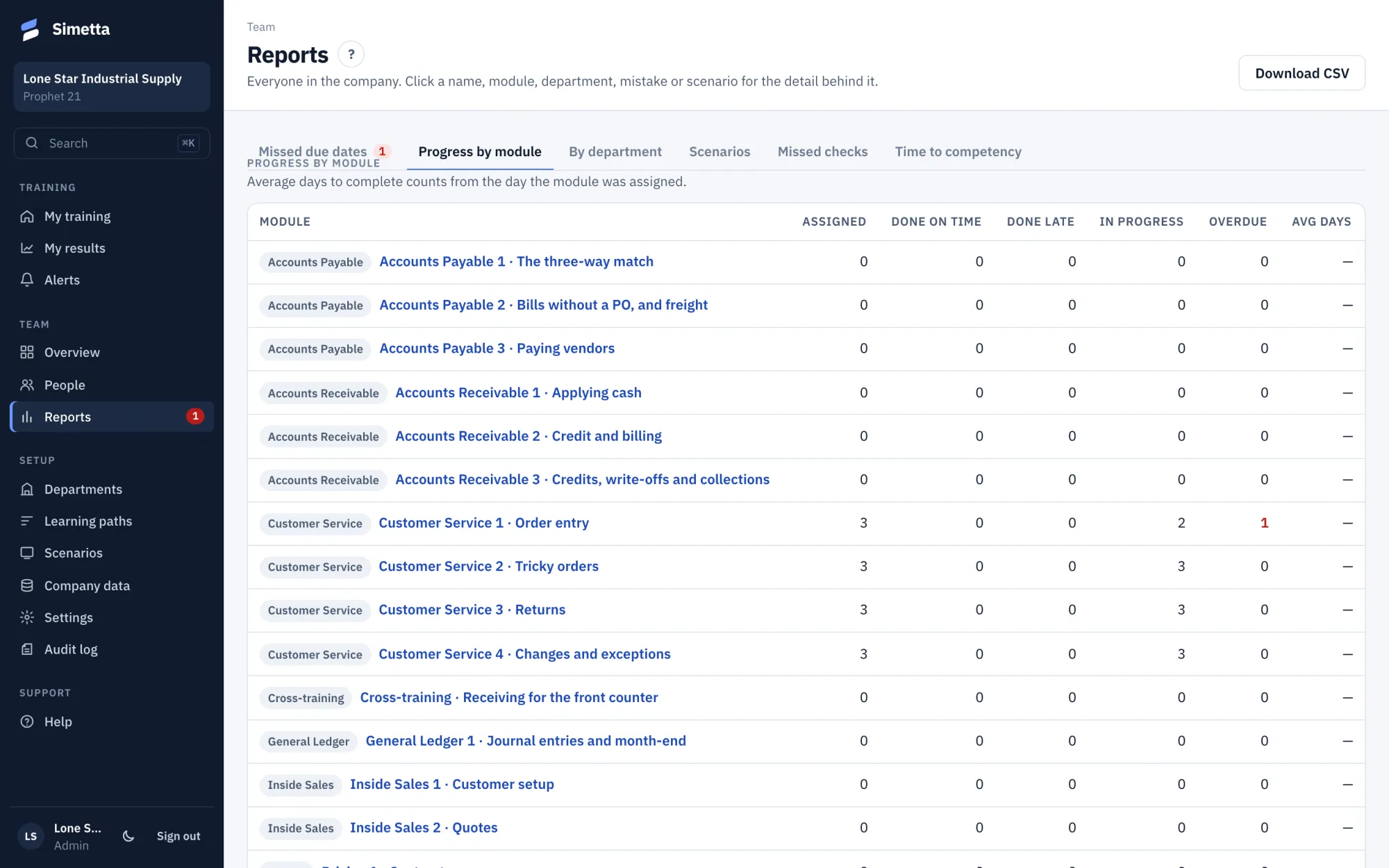Open Inside Sales 1 Customer setup
1389x868 pixels.
(452, 785)
